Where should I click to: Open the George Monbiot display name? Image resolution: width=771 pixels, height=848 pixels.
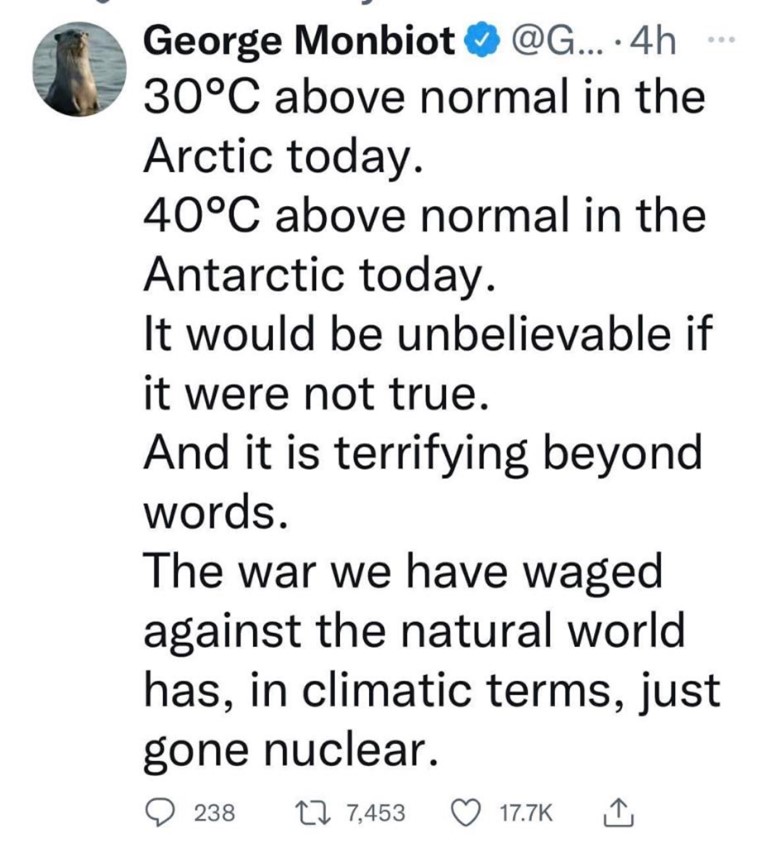pos(301,42)
